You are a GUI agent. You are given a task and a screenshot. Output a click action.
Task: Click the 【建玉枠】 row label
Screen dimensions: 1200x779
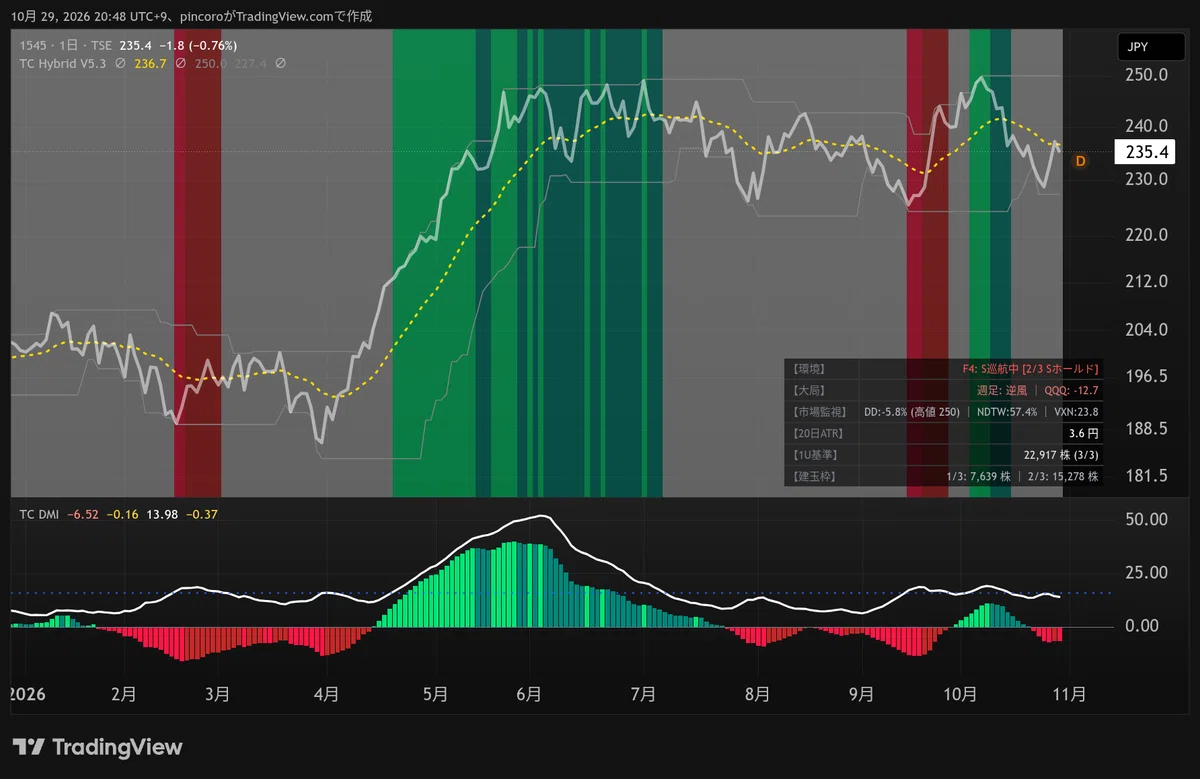[816, 476]
